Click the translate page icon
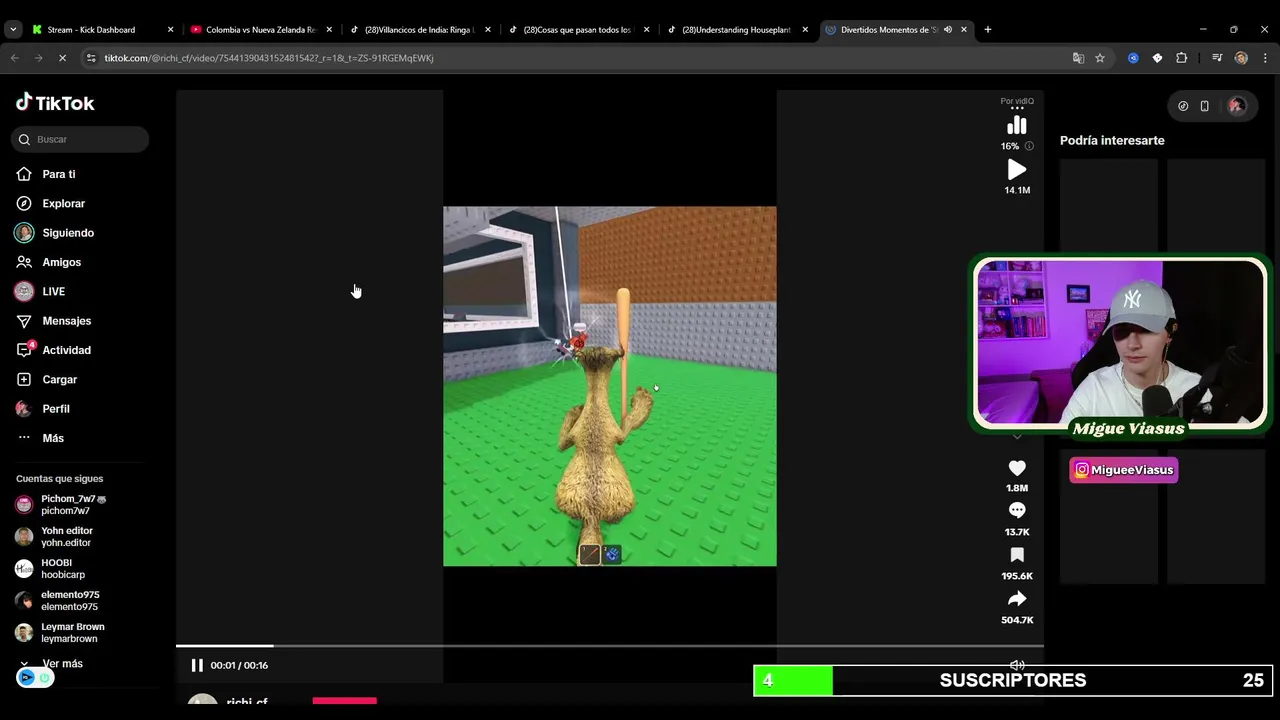1280x720 pixels. 1078,58
